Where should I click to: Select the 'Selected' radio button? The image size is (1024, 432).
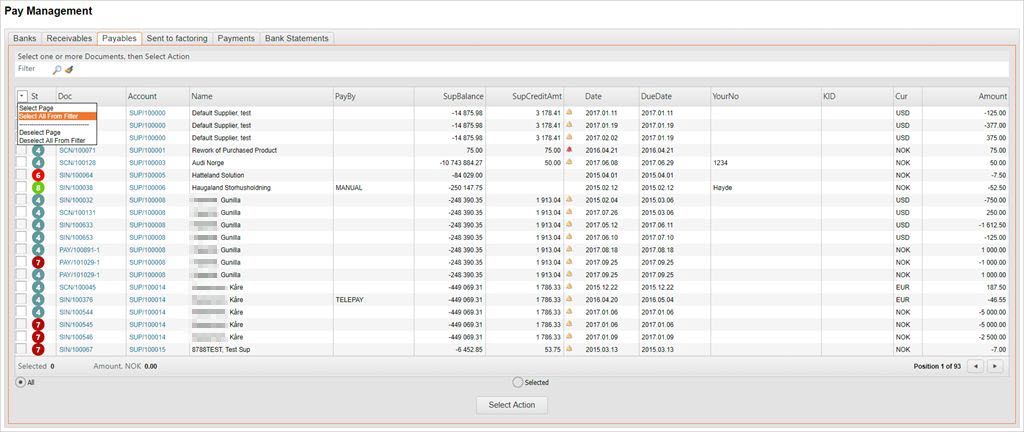[x=517, y=382]
